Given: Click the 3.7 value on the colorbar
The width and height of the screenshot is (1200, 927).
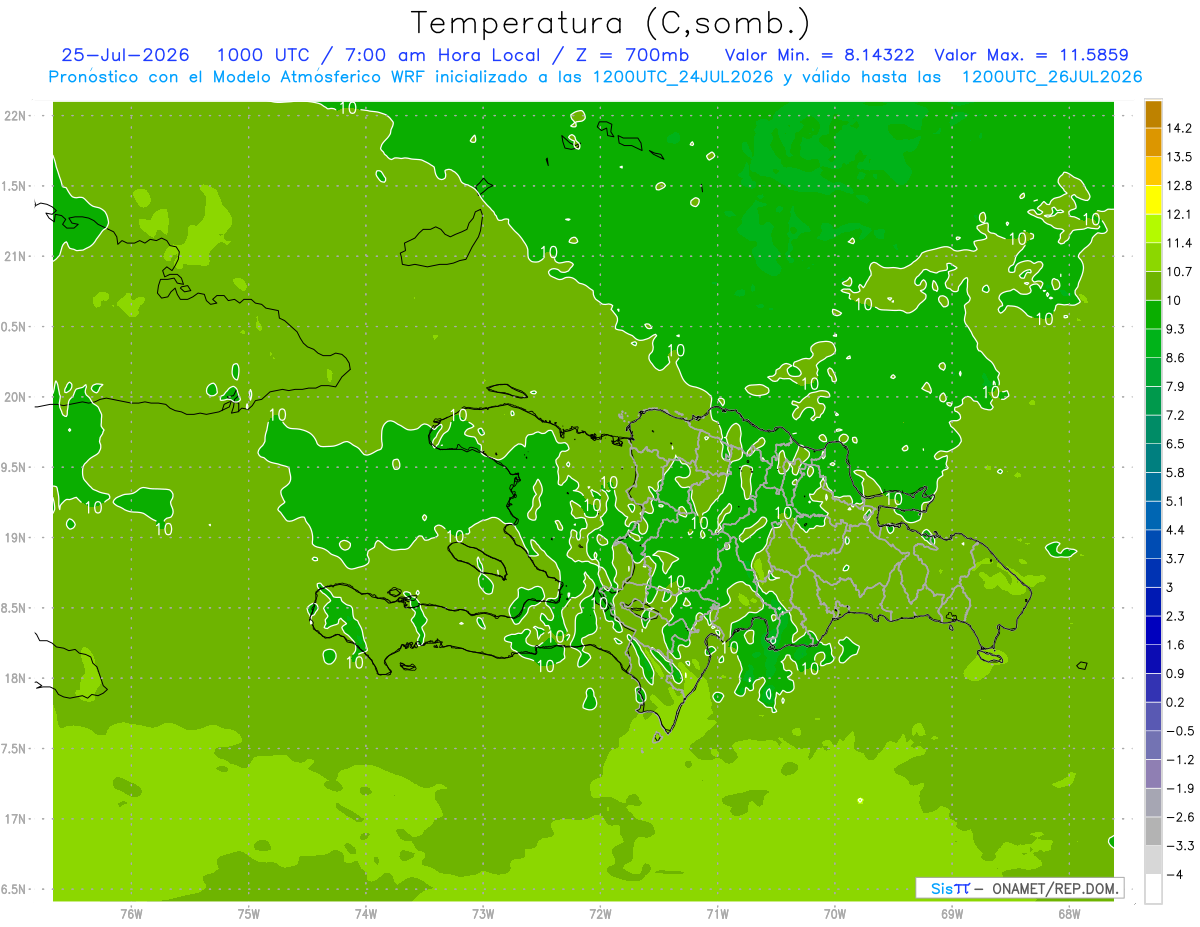Looking at the screenshot, I should tap(1176, 558).
